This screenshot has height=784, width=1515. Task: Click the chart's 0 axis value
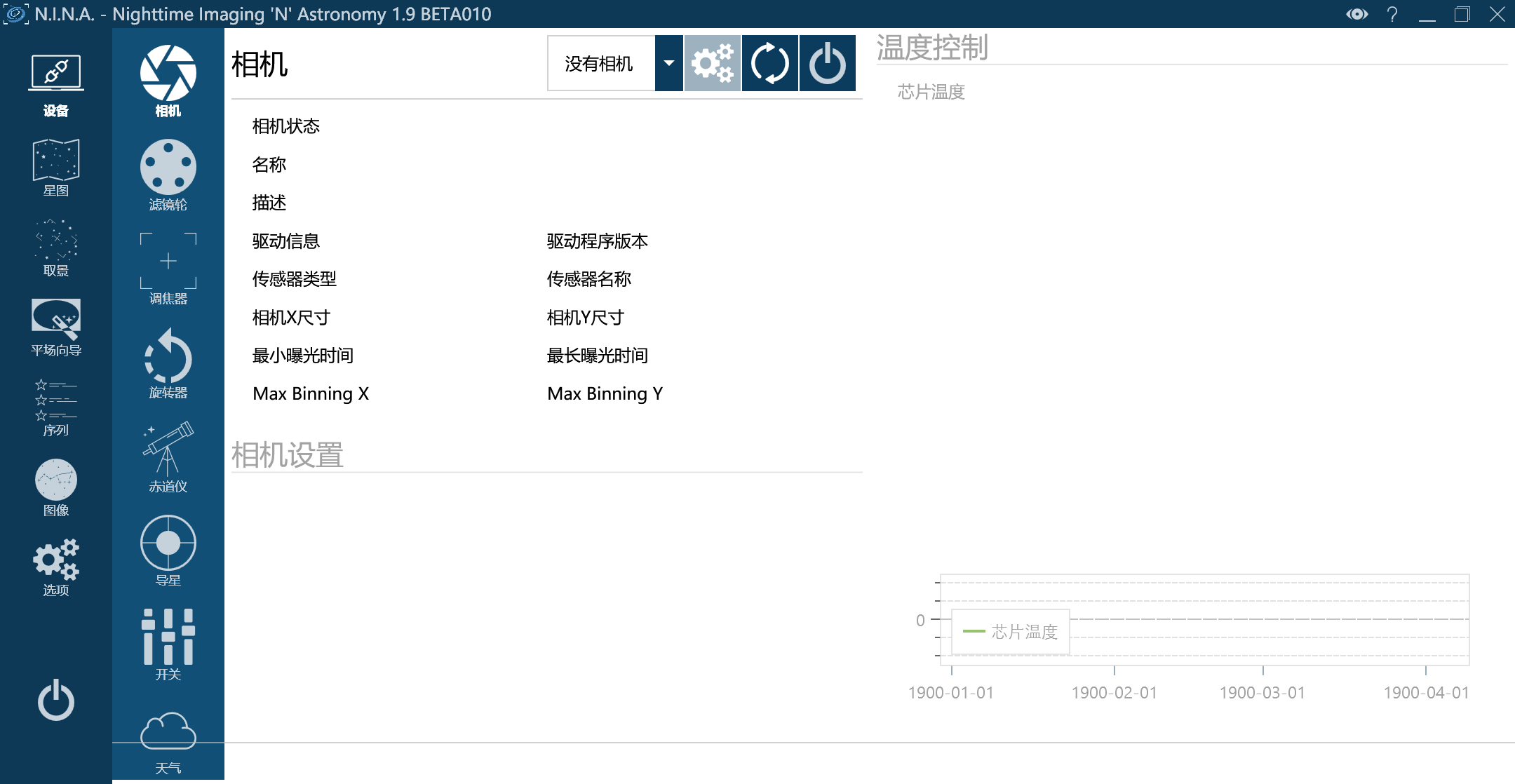[x=920, y=620]
